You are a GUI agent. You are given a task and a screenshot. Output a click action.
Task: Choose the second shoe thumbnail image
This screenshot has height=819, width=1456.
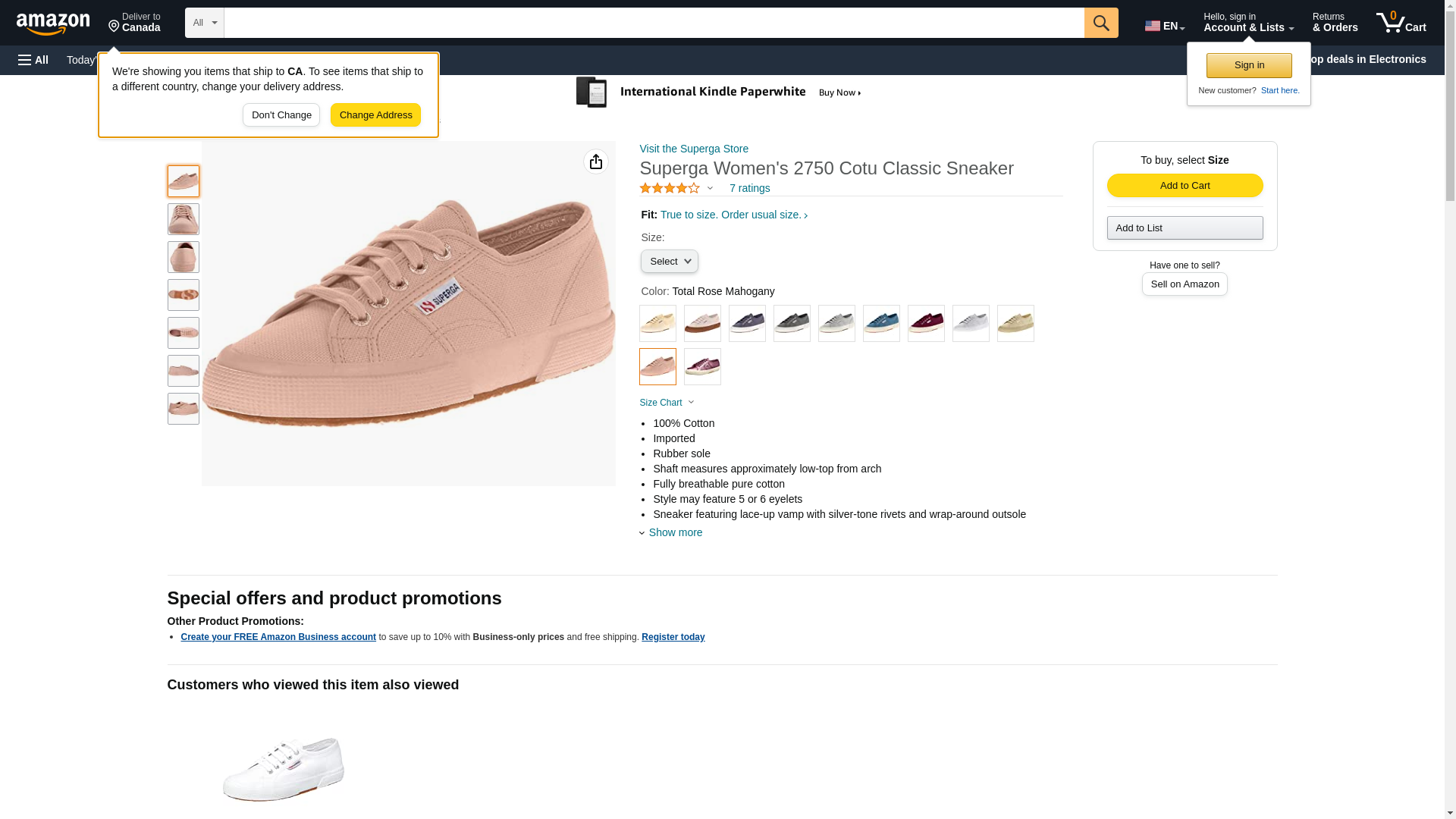[x=184, y=219]
